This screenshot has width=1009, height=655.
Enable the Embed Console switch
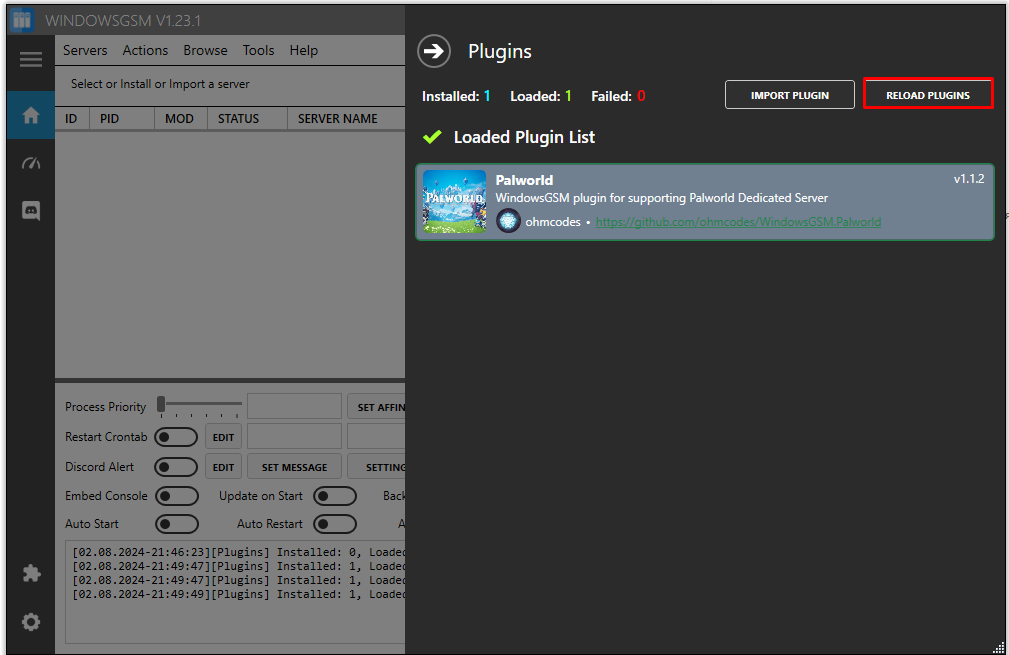pos(176,496)
